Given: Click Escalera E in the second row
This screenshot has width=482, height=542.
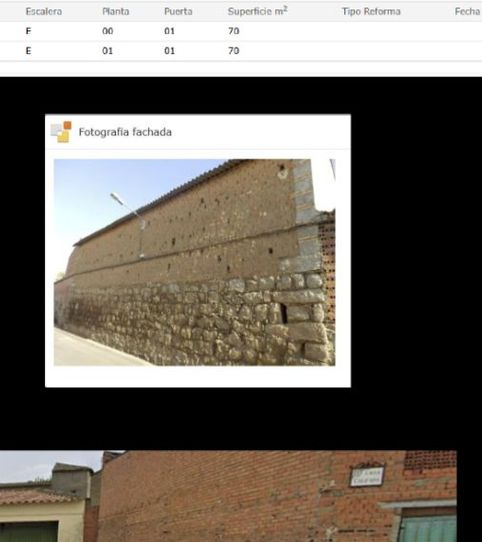Looking at the screenshot, I should pos(28,51).
